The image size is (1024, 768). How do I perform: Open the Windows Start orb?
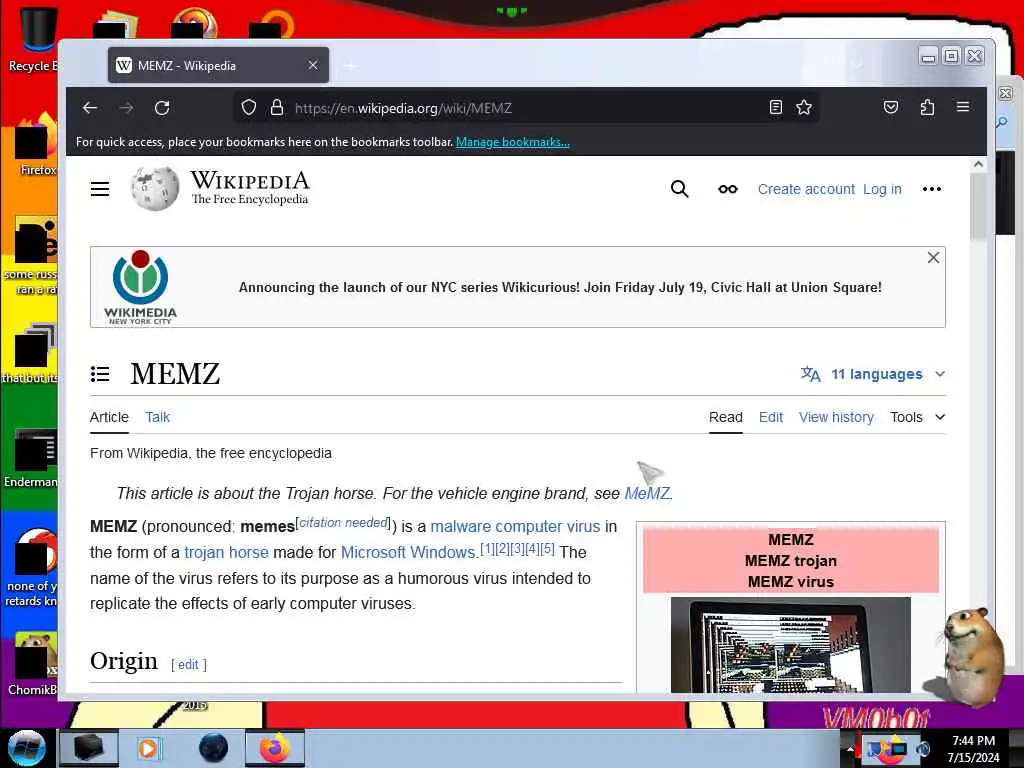coord(26,748)
